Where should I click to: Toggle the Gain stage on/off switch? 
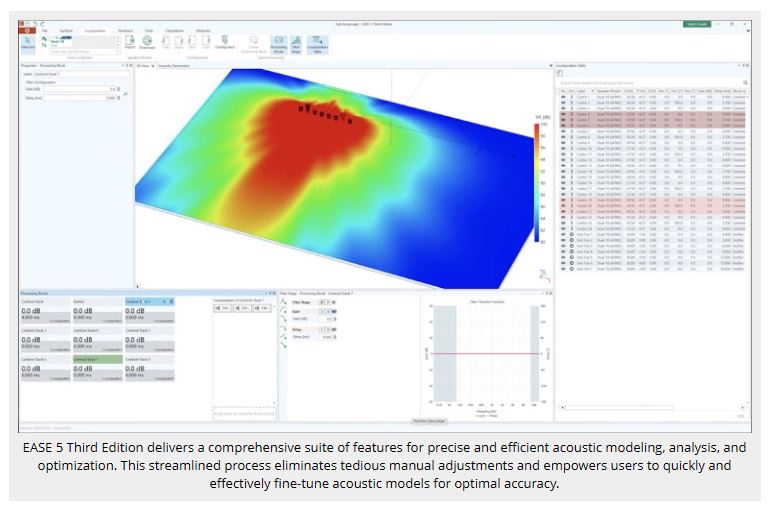coord(334,312)
